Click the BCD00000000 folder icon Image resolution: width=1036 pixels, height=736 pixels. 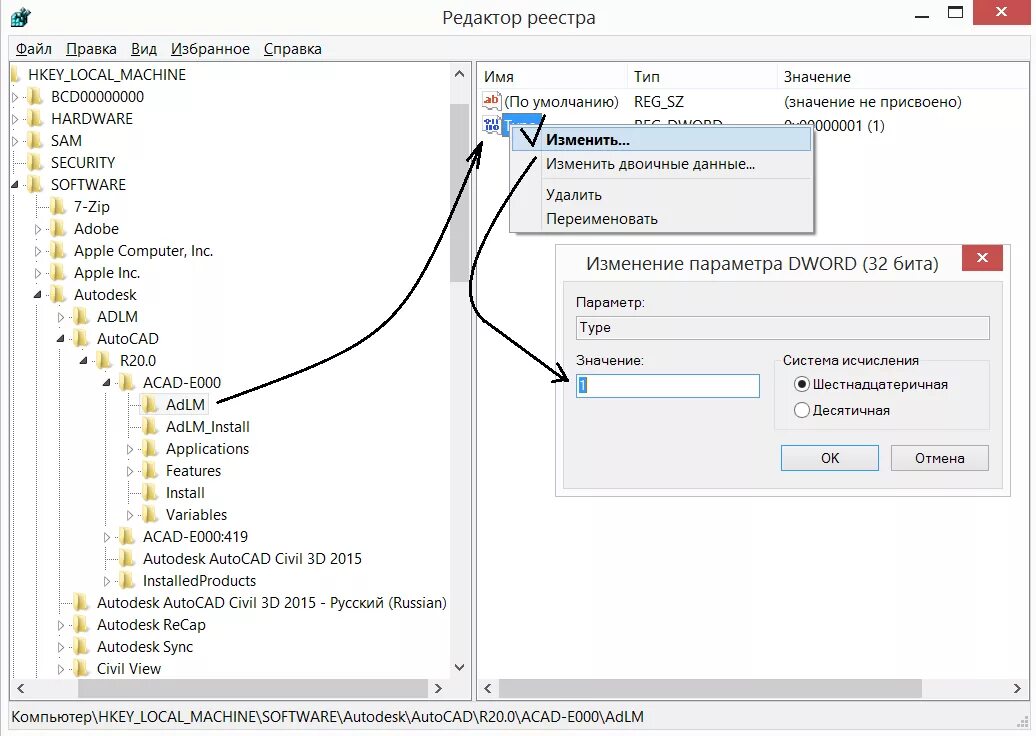(x=36, y=97)
